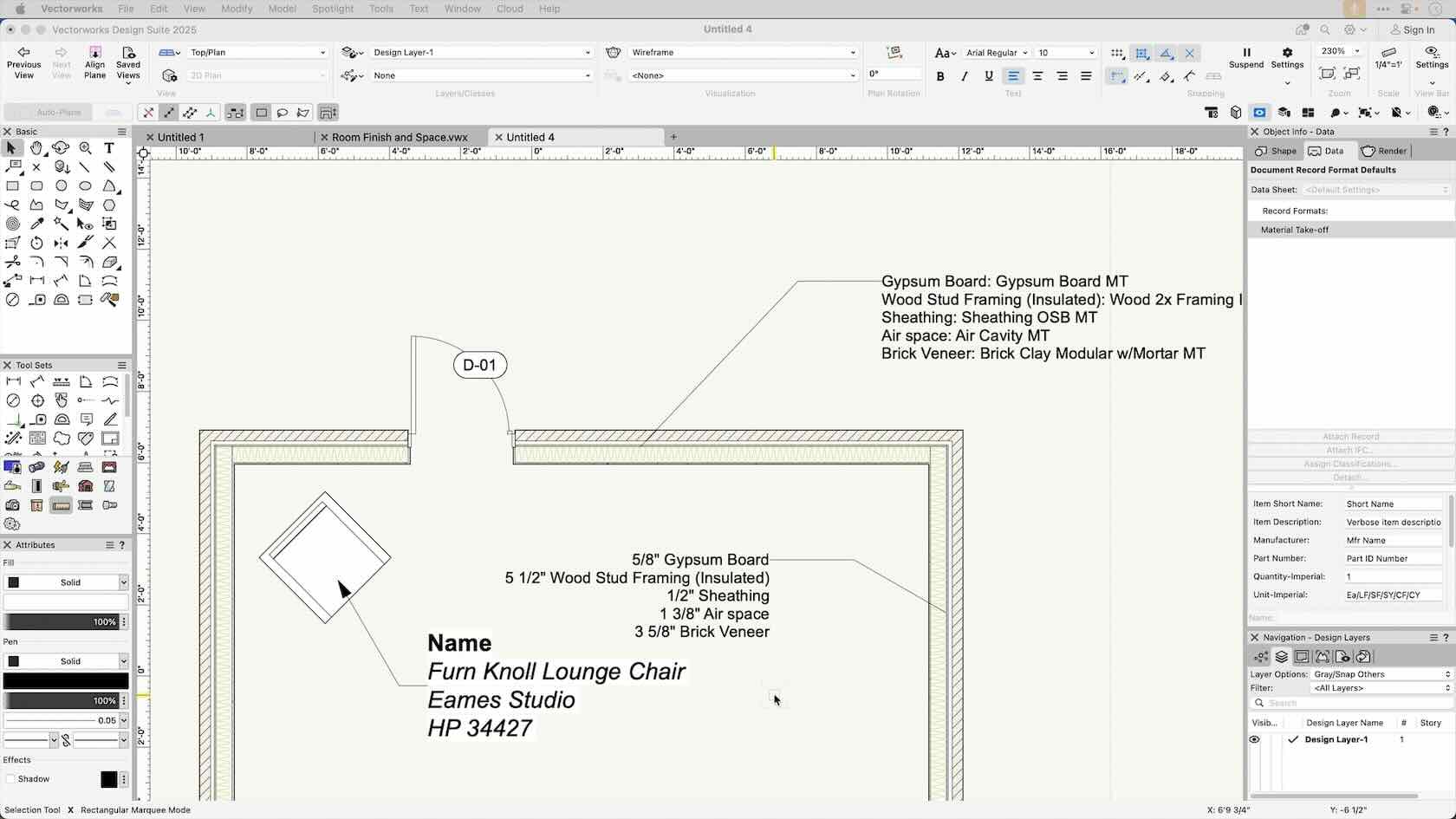This screenshot has height=819, width=1456.
Task: Select the Eyedropper tool
Action: [37, 224]
